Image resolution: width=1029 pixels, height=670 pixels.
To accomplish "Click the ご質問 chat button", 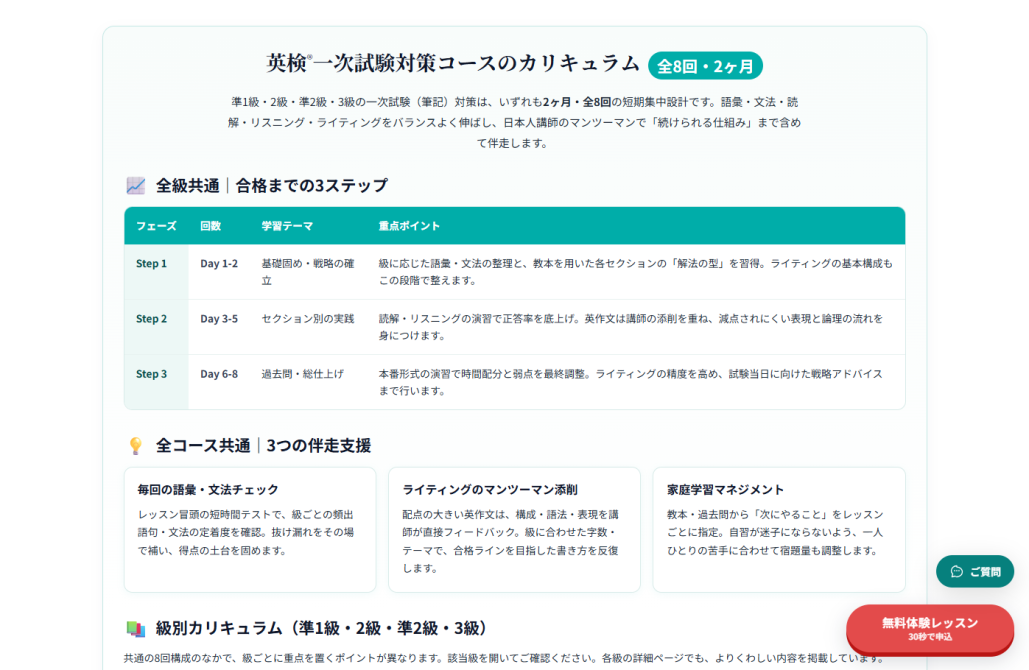I will coord(975,571).
